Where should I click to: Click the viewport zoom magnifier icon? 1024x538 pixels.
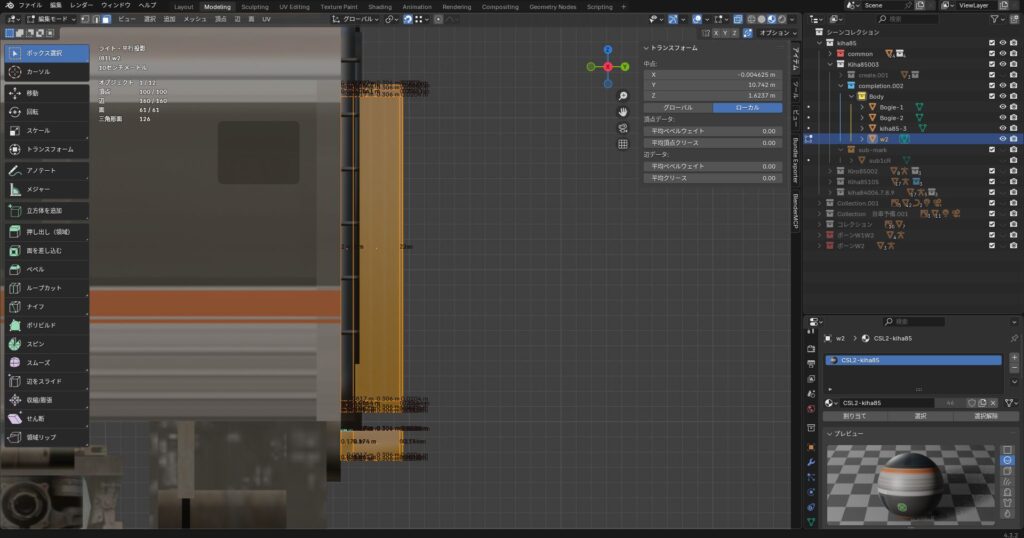click(x=623, y=96)
